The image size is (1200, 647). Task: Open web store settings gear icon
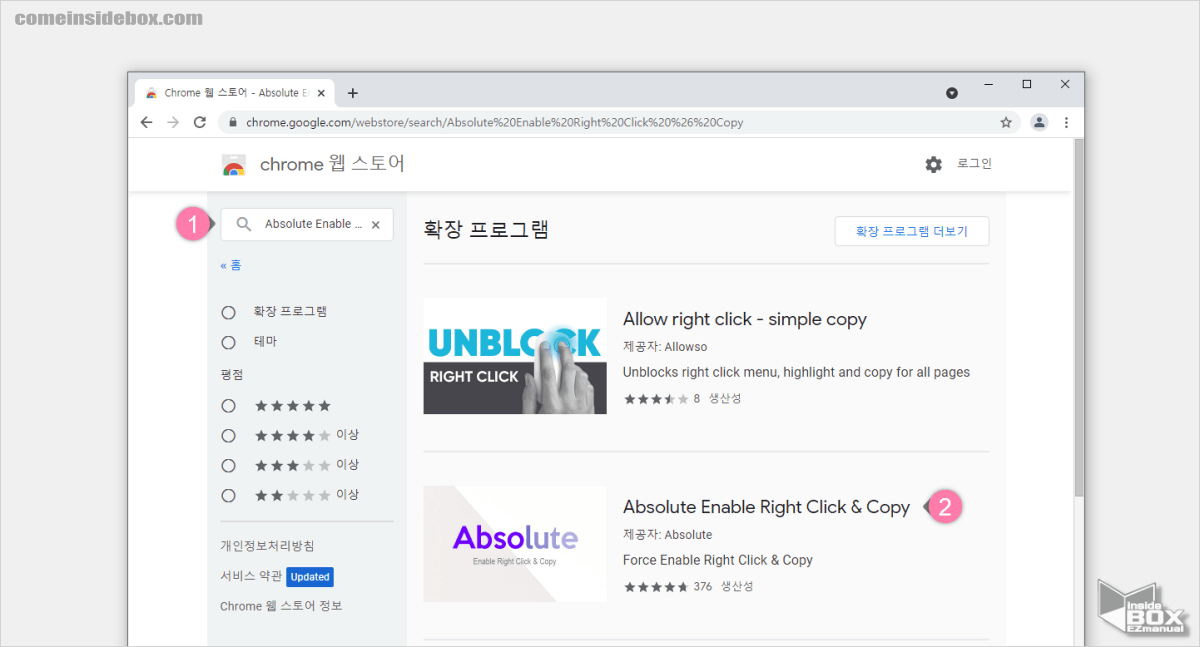tap(933, 164)
